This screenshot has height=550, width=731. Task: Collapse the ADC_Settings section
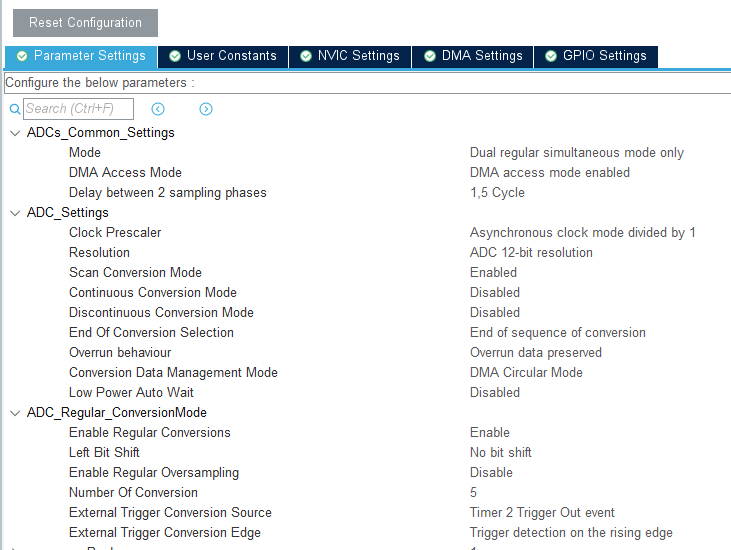(15, 213)
